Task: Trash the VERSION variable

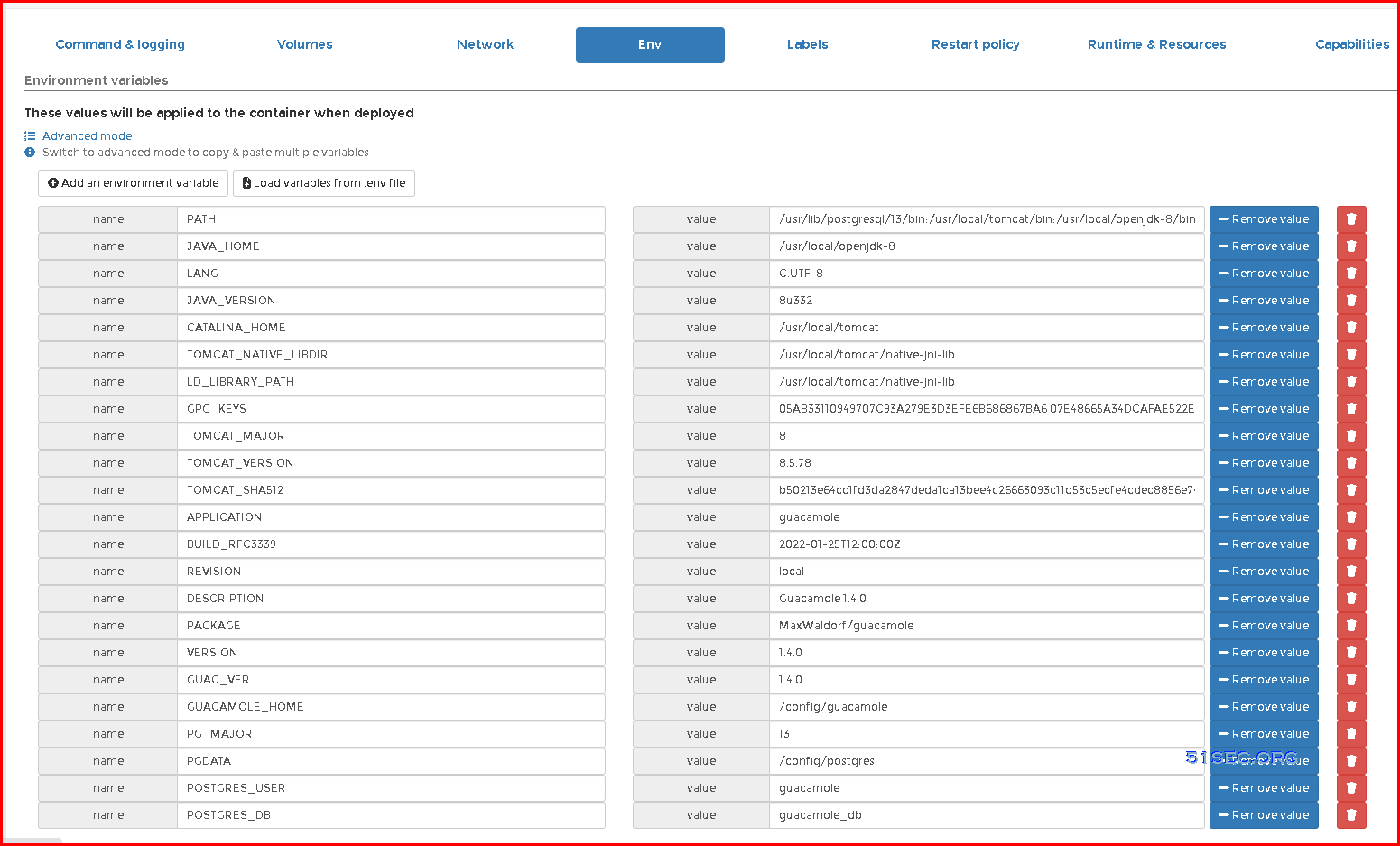Action: [x=1351, y=653]
